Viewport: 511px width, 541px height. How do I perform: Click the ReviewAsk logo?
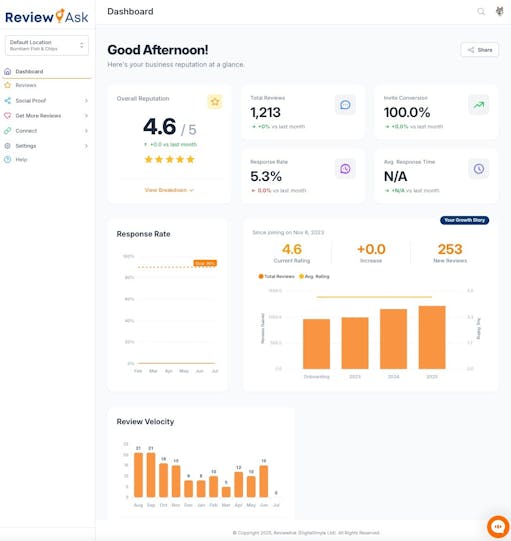[47, 17]
